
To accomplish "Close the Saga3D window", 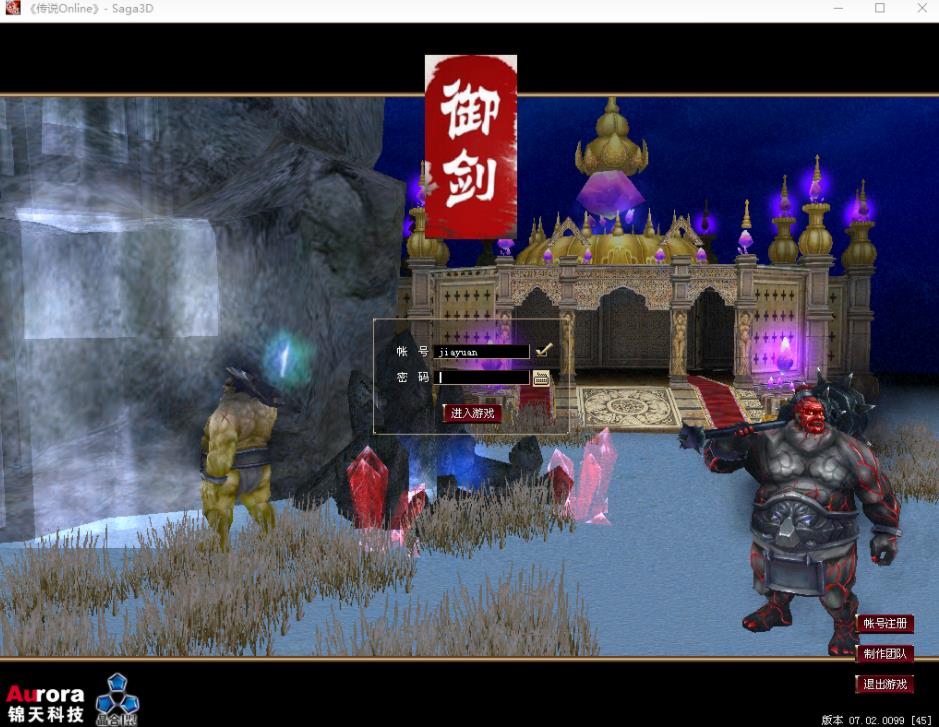I will (x=922, y=8).
